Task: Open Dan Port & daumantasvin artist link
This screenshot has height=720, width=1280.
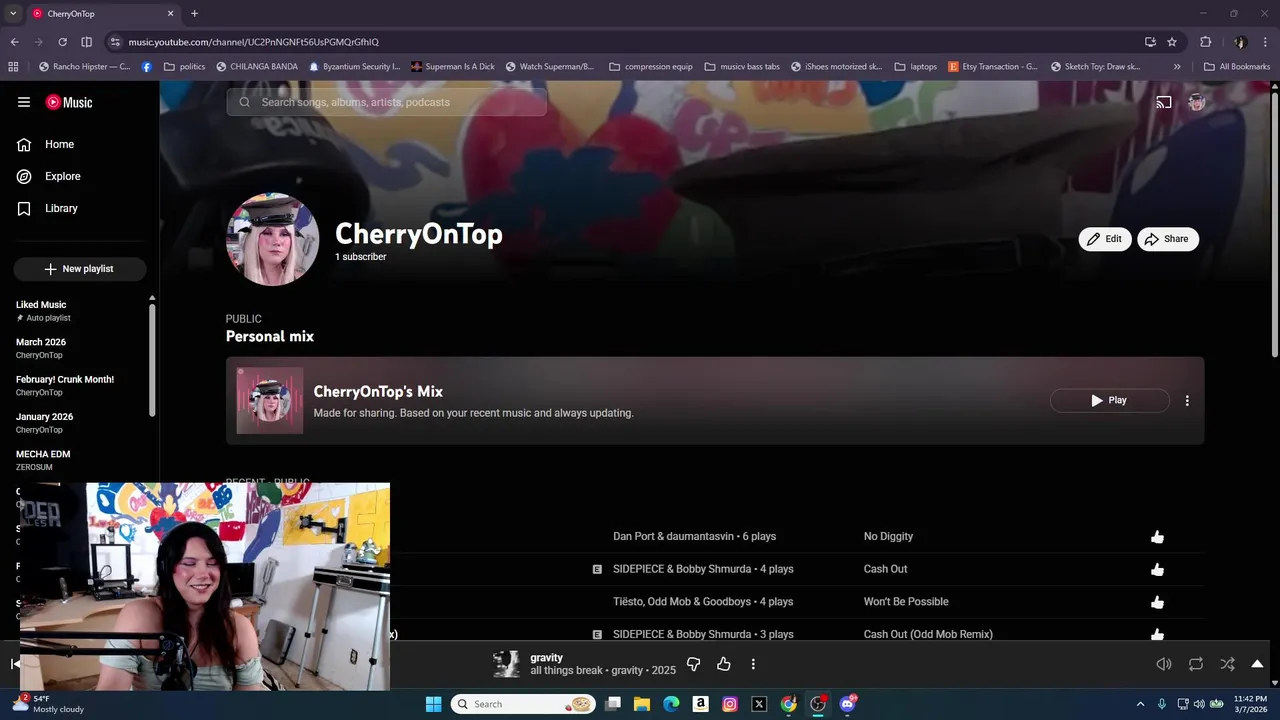Action: pyautogui.click(x=673, y=536)
